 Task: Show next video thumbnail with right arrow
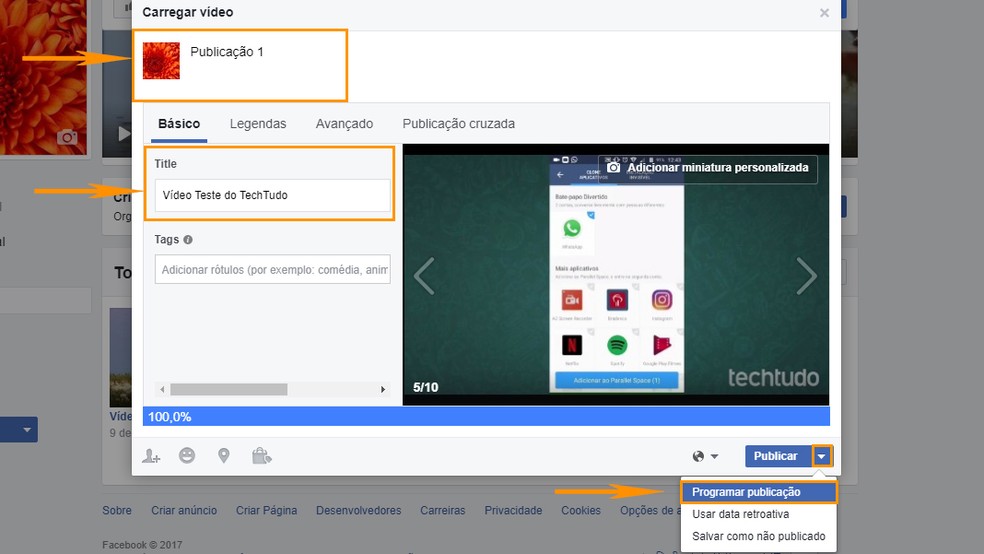point(806,275)
